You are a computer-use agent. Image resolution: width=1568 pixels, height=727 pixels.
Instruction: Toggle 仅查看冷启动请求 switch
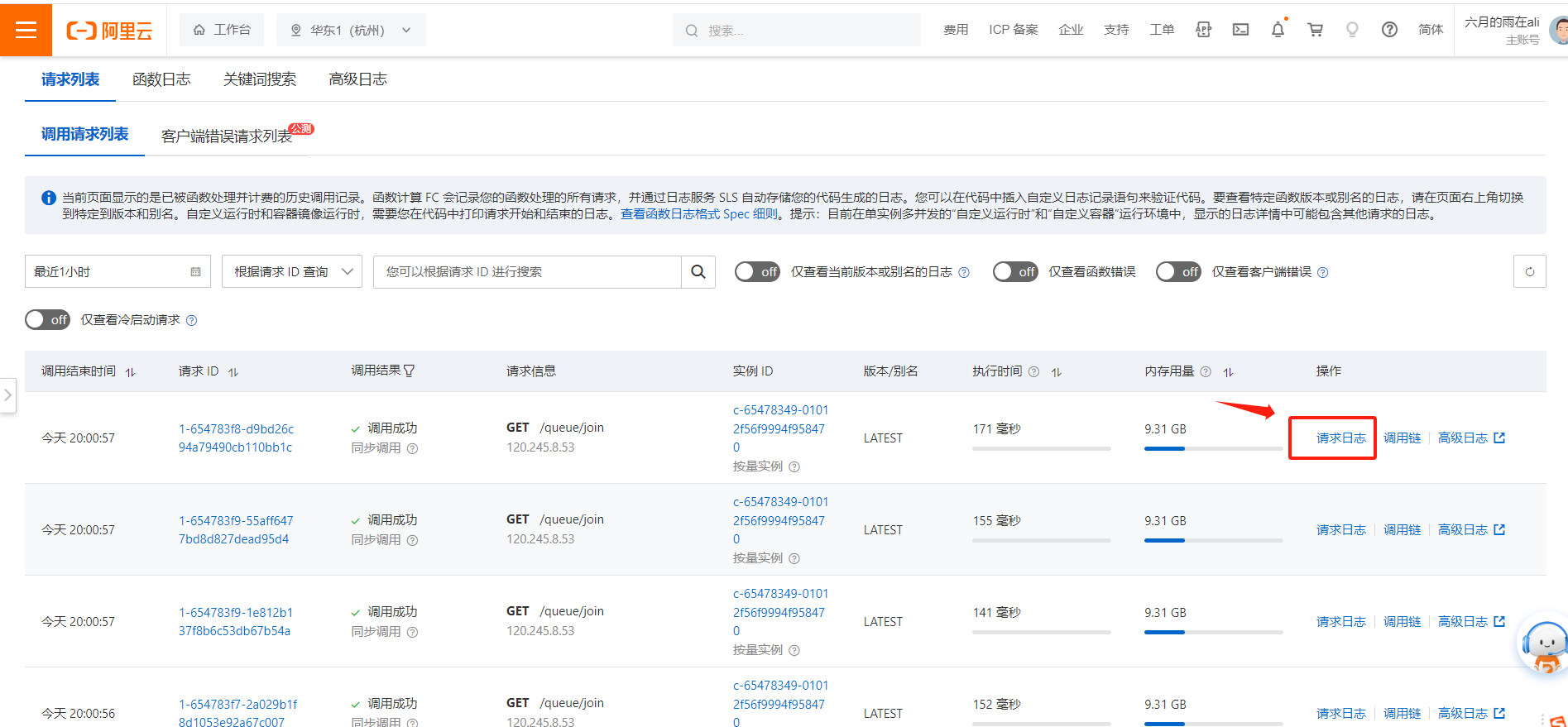tap(47, 320)
